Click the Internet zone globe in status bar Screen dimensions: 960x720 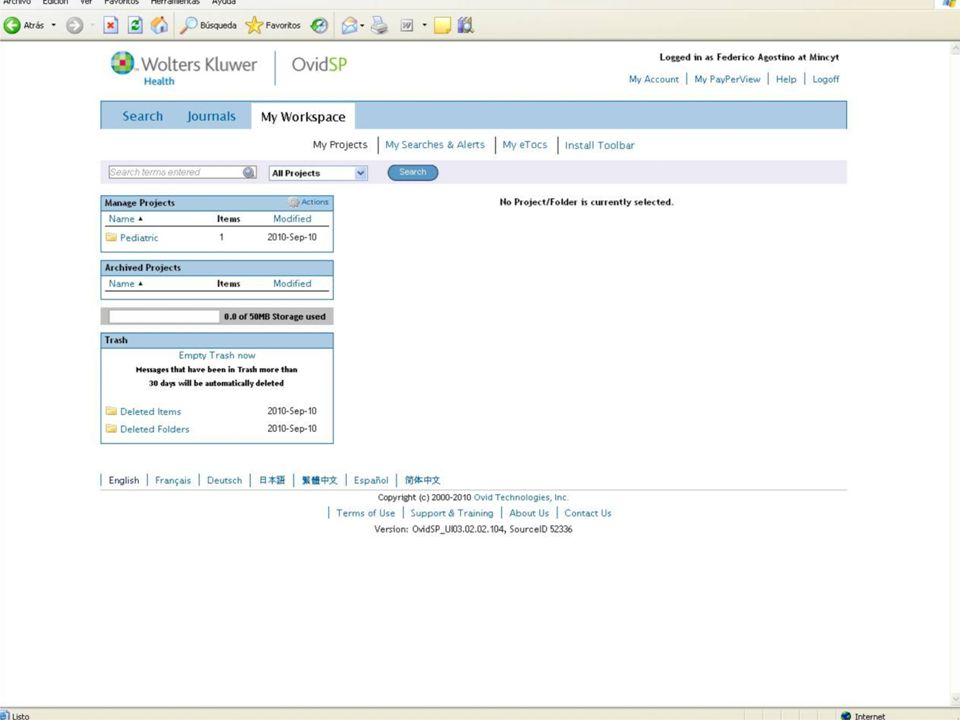coord(846,715)
